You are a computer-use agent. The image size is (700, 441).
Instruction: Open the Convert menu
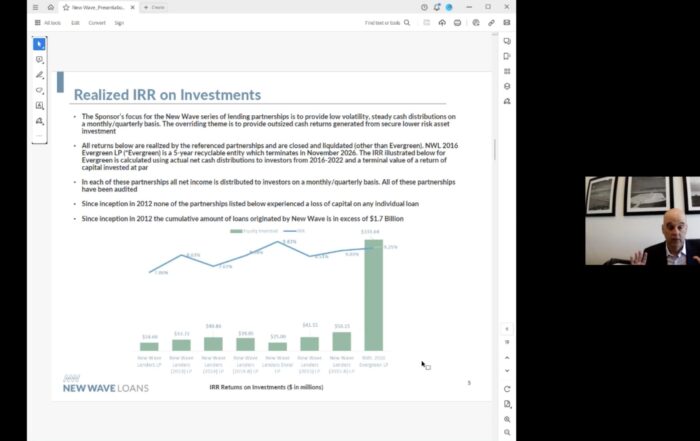coord(97,22)
